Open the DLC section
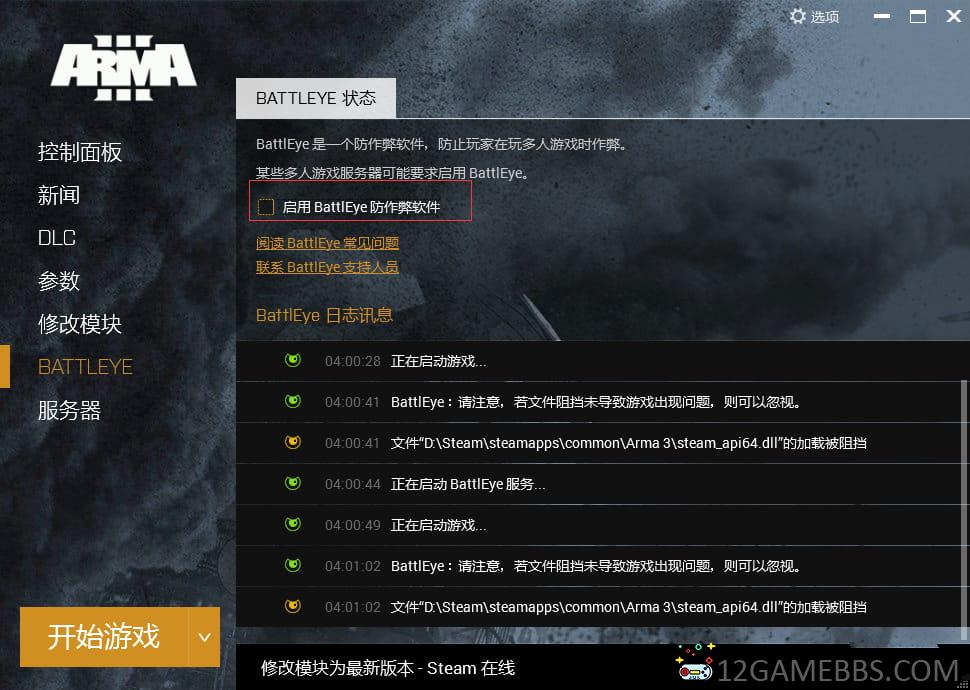970x690 pixels. tap(57, 238)
